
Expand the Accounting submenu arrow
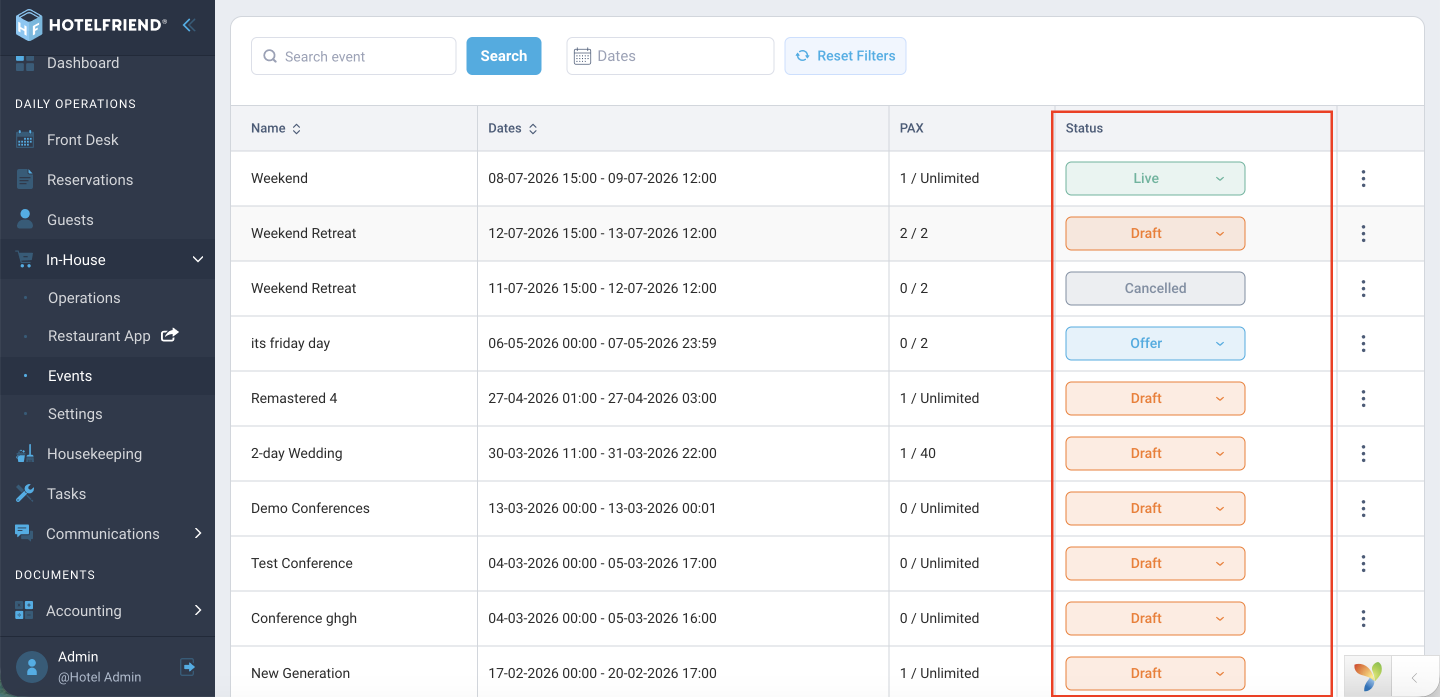[198, 610]
